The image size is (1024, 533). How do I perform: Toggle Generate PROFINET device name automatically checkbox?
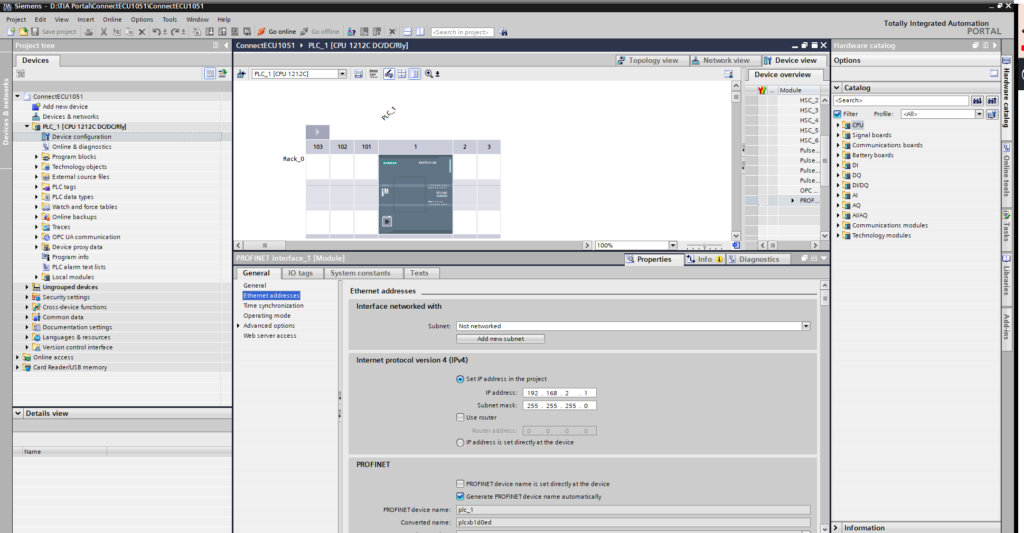click(x=460, y=496)
